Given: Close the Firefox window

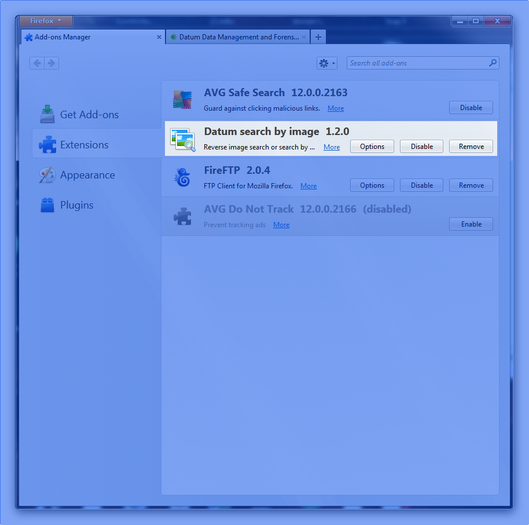Looking at the screenshot, I should [x=497, y=21].
